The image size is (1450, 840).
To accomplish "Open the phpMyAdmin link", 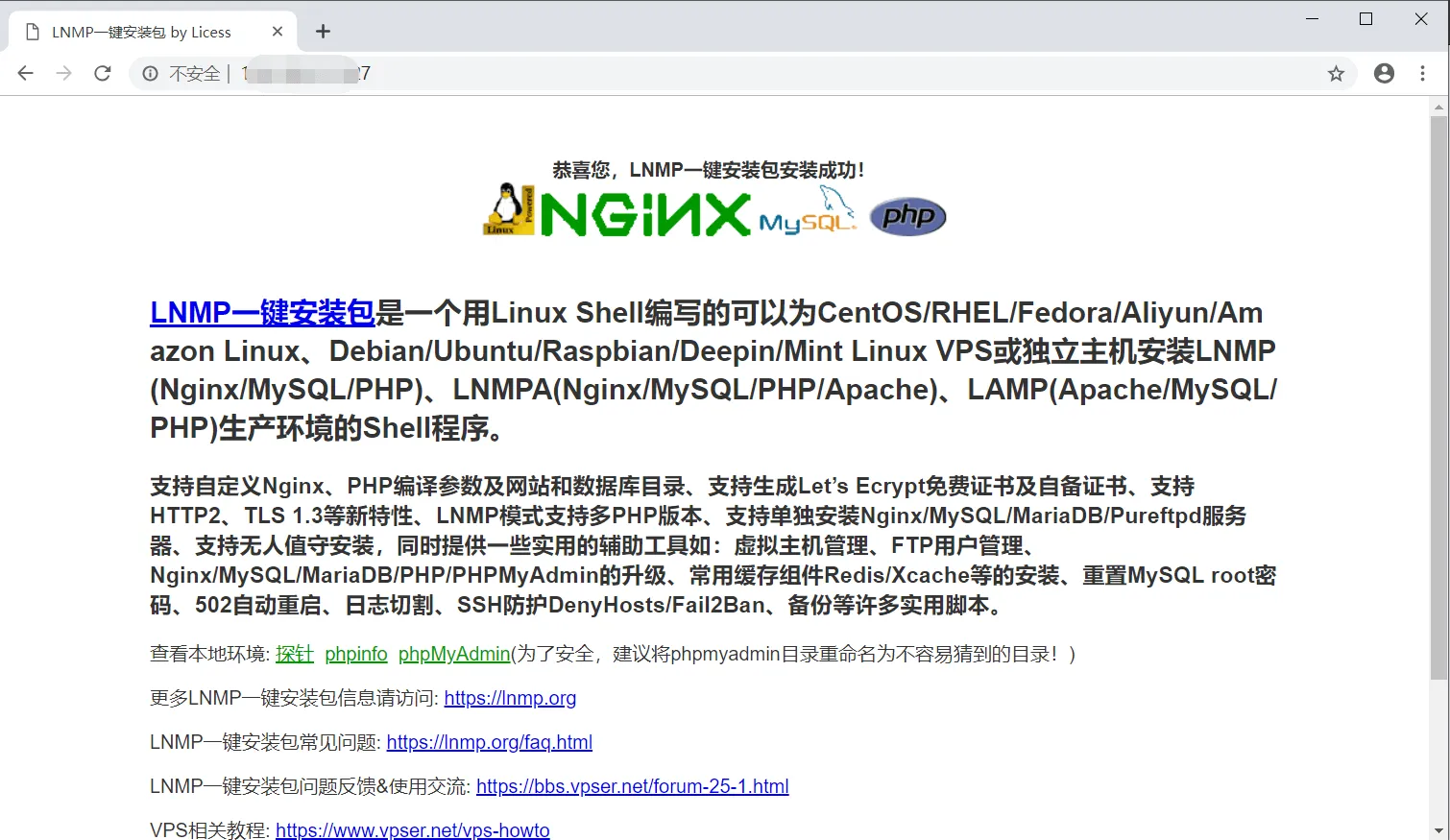I will pyautogui.click(x=453, y=654).
